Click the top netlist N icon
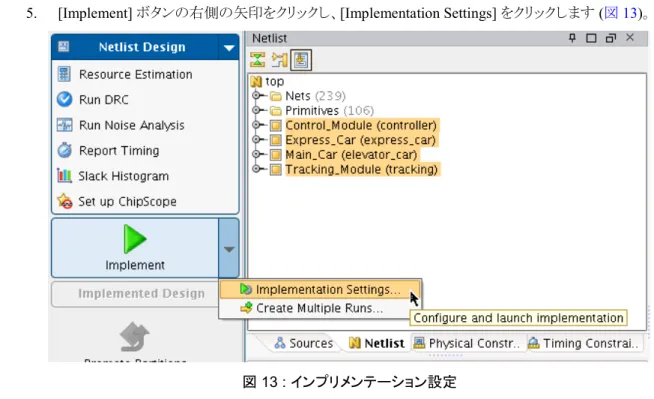The width and height of the screenshot is (654, 399). [257, 81]
